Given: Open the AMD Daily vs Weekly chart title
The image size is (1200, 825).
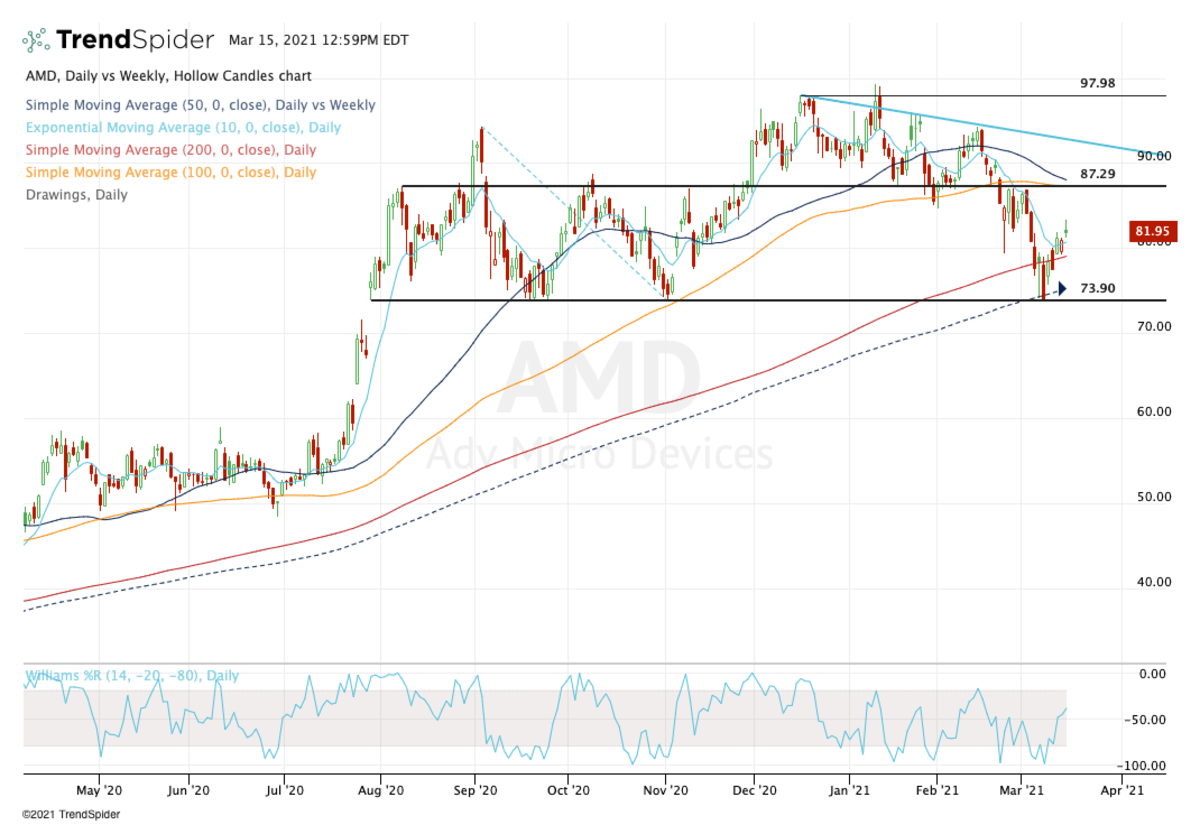Looking at the screenshot, I should tap(167, 76).
